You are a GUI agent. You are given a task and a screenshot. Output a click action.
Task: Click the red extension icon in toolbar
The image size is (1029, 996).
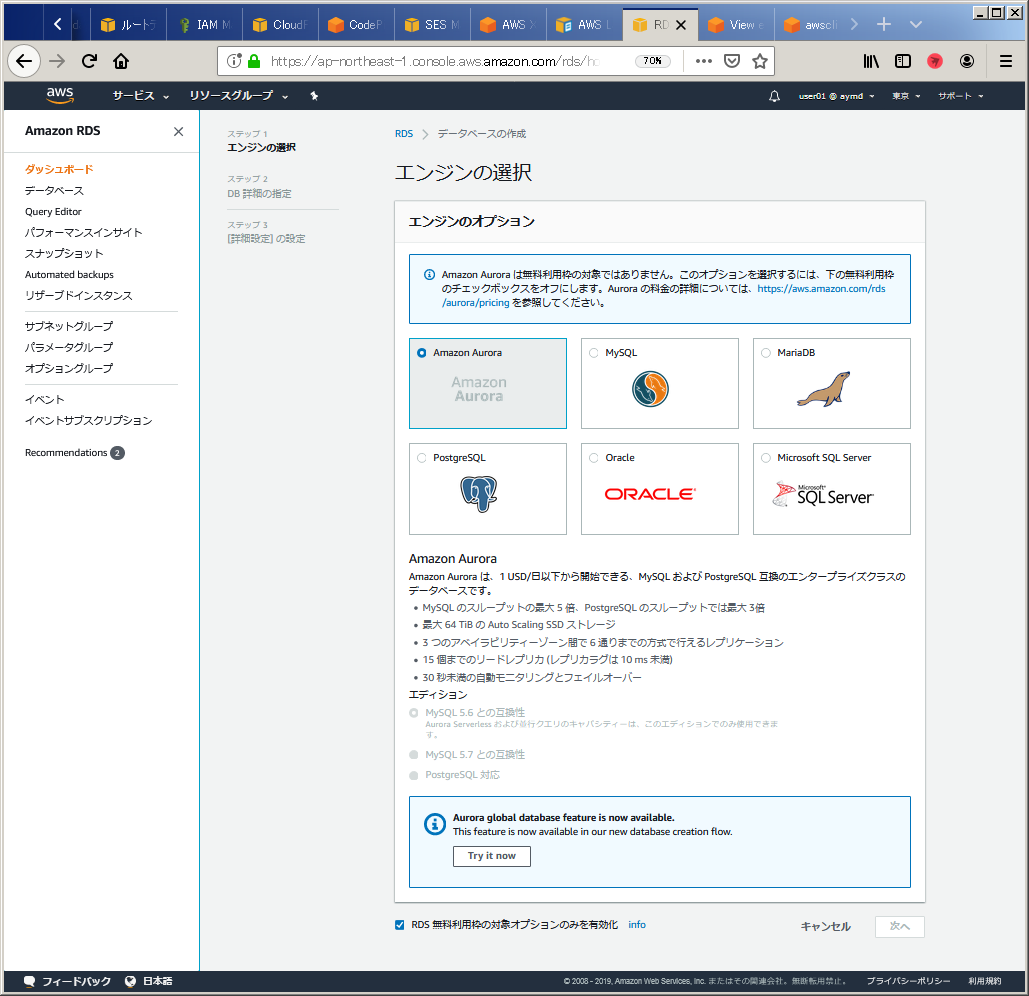[935, 61]
